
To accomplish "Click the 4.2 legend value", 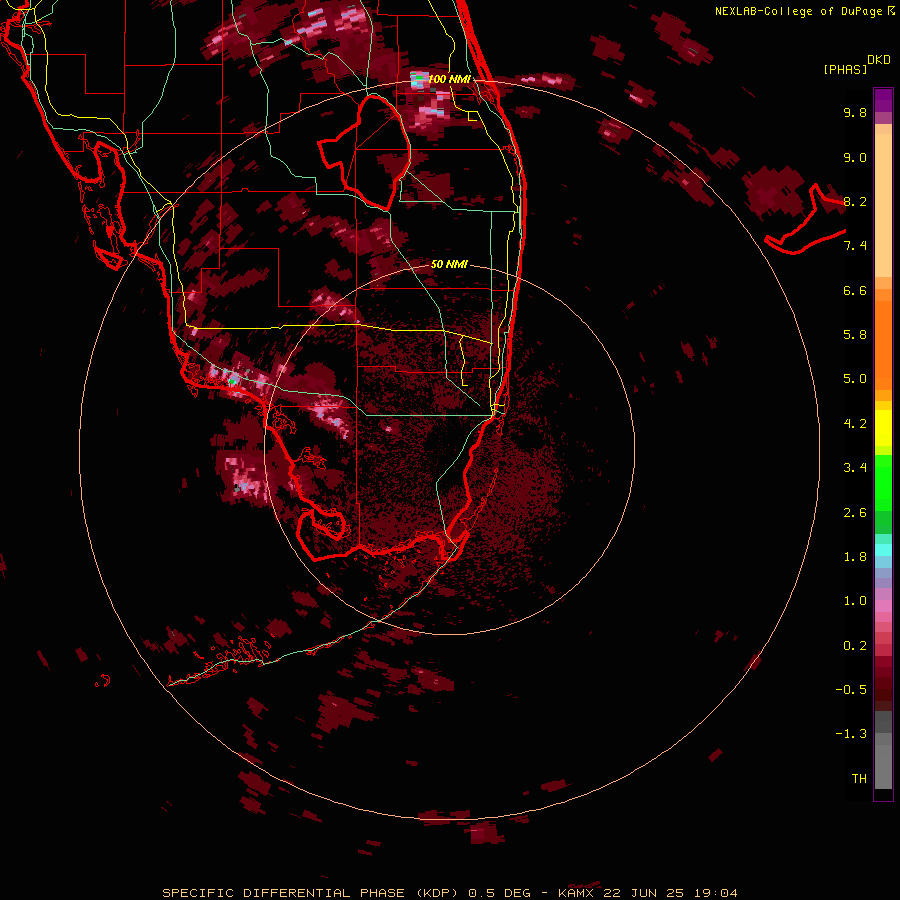I will [855, 424].
